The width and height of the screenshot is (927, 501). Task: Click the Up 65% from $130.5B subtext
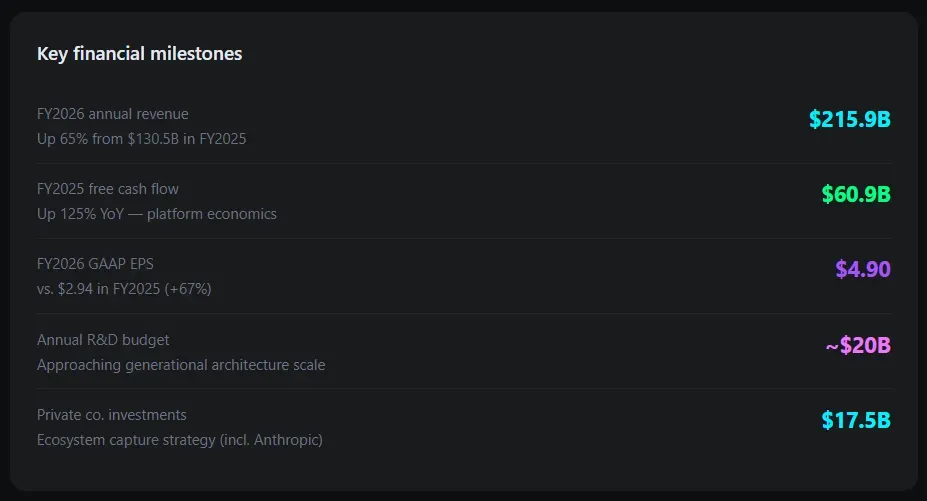(x=141, y=139)
